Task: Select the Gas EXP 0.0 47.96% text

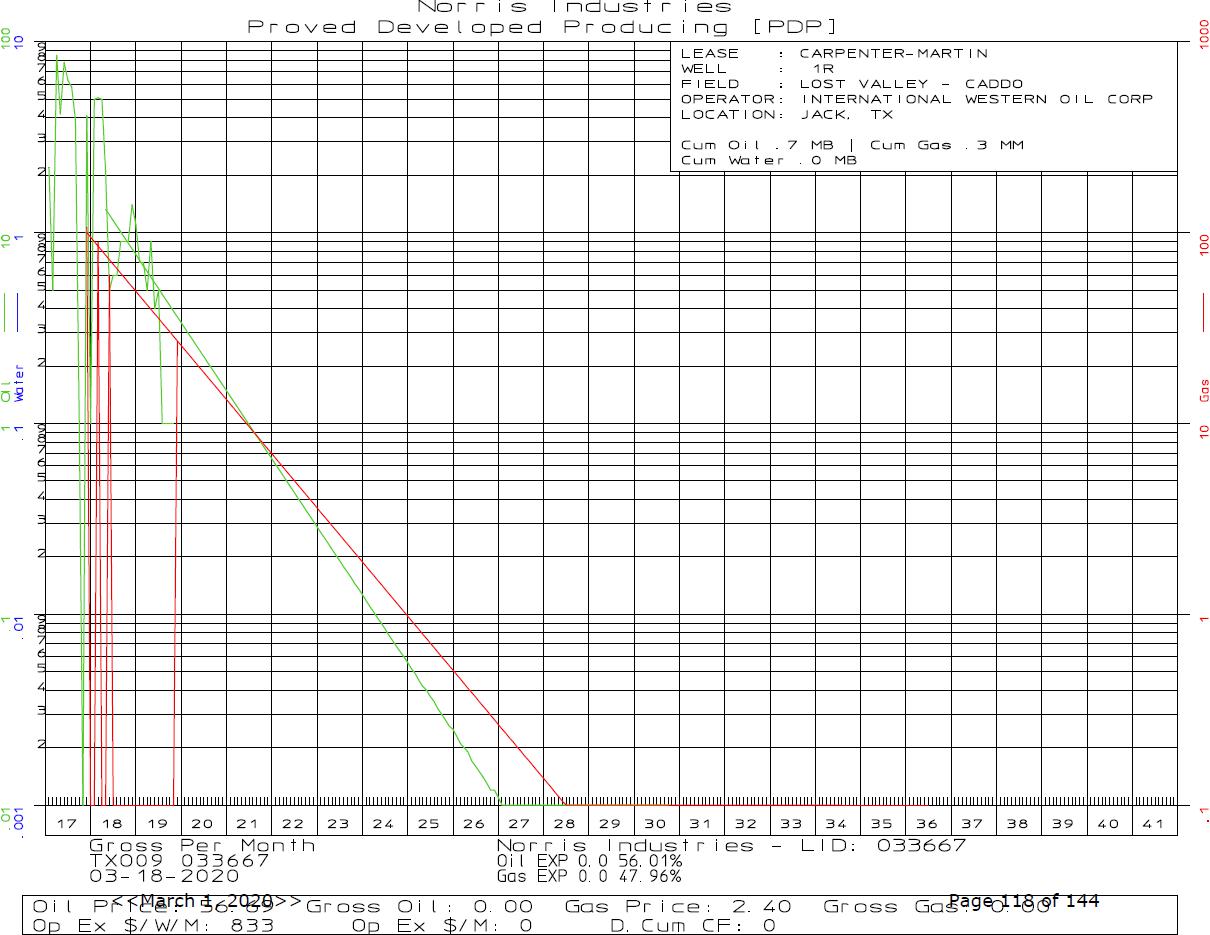Action: tap(590, 876)
